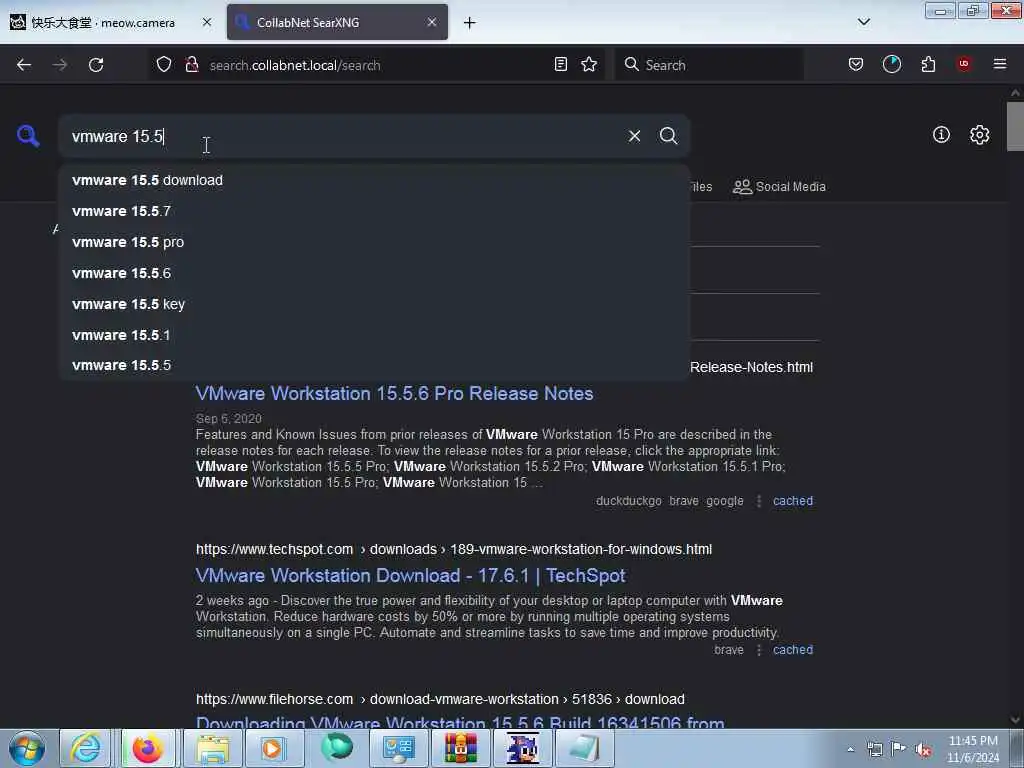Expand the list all tabs chevron

point(863,22)
